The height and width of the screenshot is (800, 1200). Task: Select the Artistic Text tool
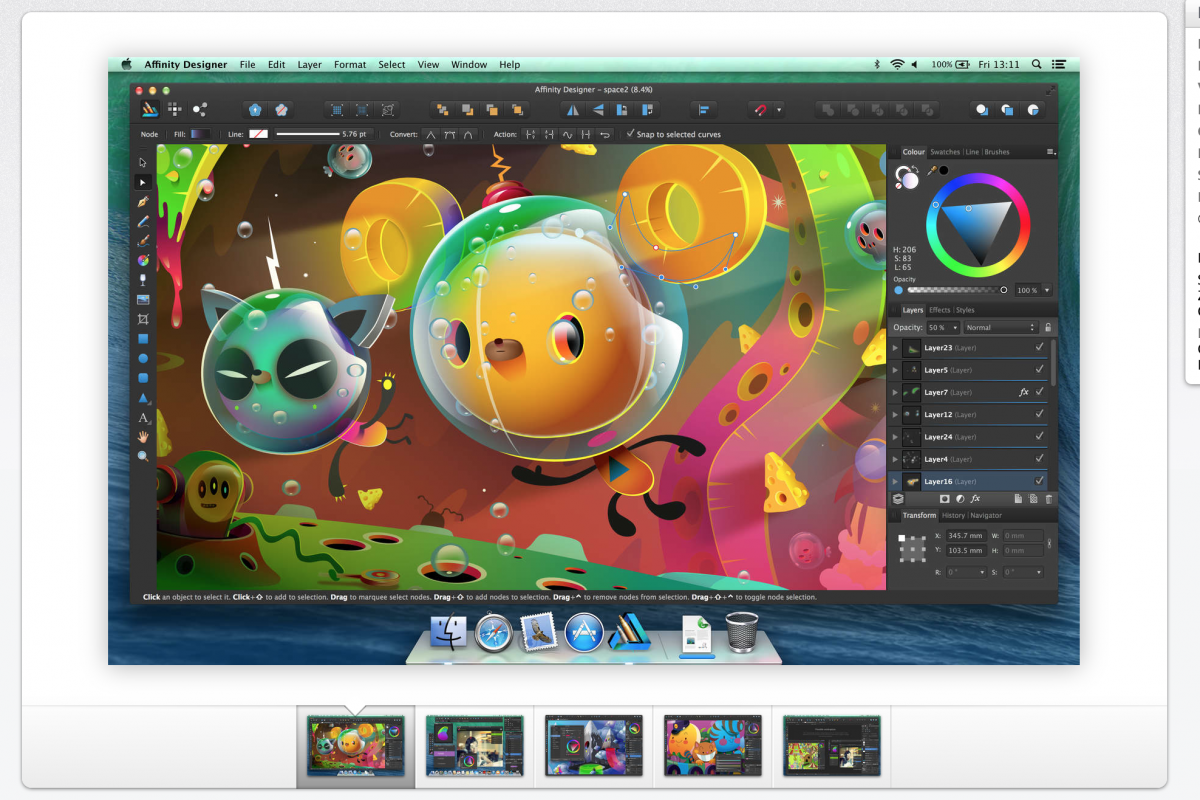pyautogui.click(x=143, y=418)
